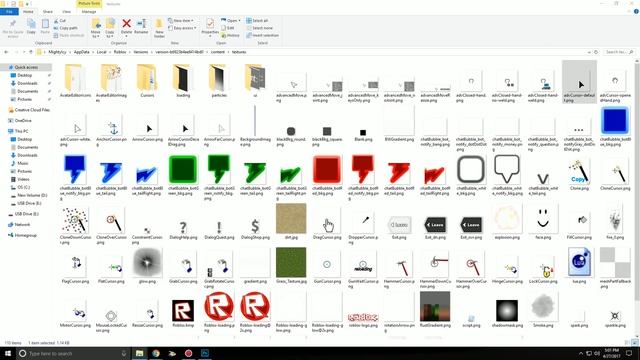Switch to the View ribbon tab
640x360 pixels.
pos(67,12)
